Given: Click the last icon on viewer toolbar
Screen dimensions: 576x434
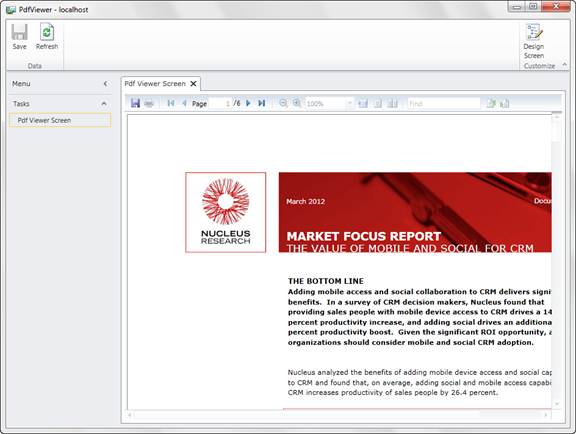Looking at the screenshot, I should (505, 104).
